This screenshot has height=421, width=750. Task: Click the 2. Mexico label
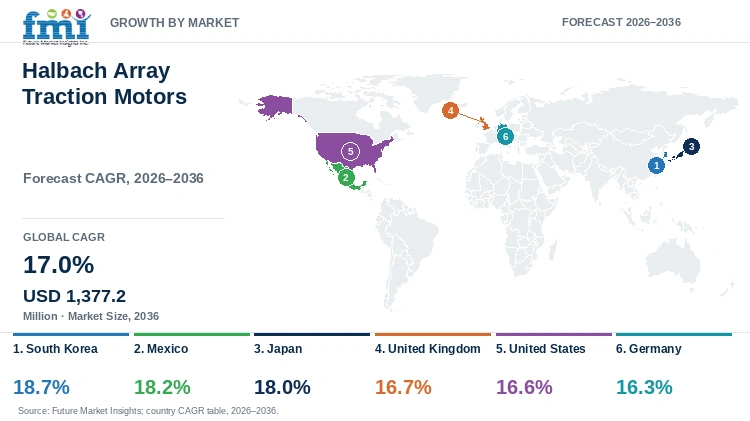[161, 349]
